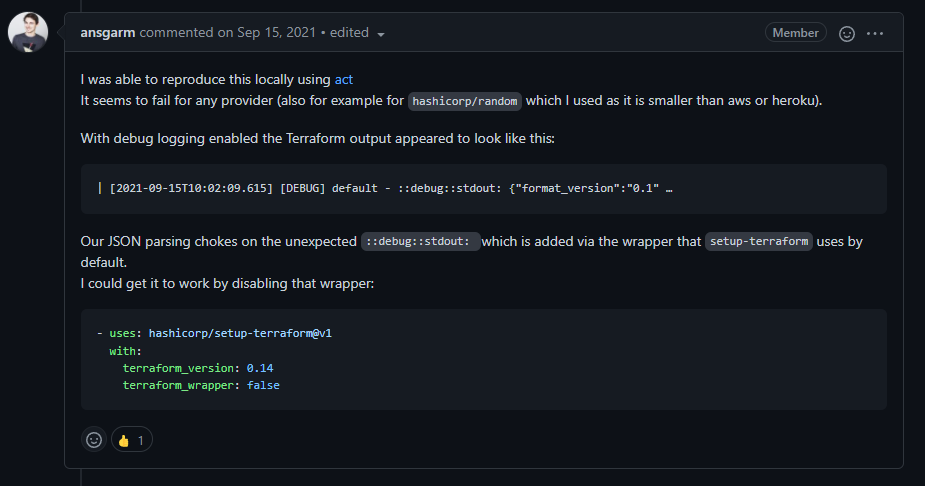
Task: Click the terraform_version value 0.14
Action: coord(260,368)
